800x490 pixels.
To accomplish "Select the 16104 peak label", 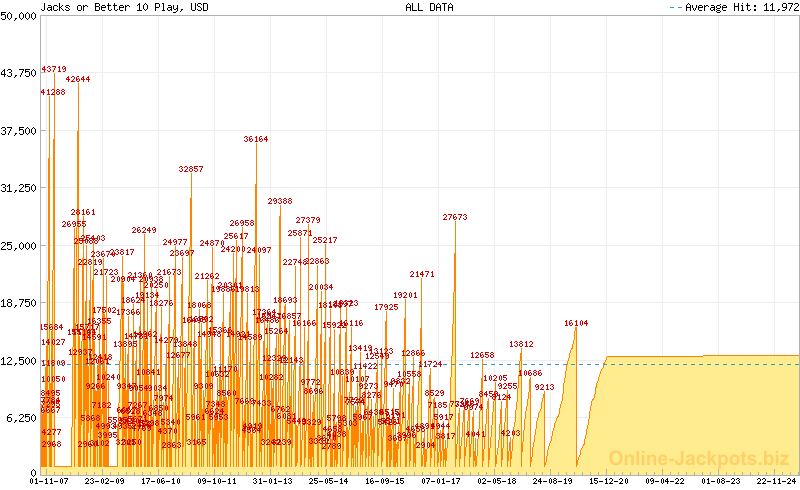I will (576, 323).
